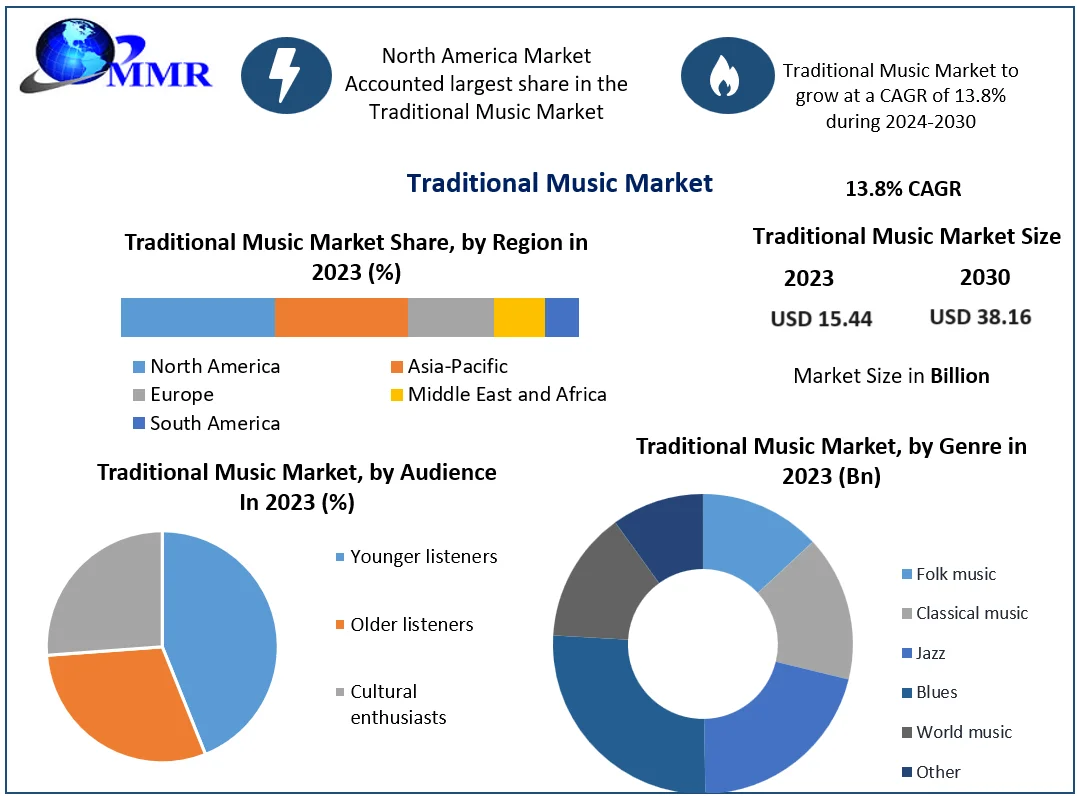Screen dimensions: 1077x796
Task: Click the World music legend label
Action: tap(964, 732)
